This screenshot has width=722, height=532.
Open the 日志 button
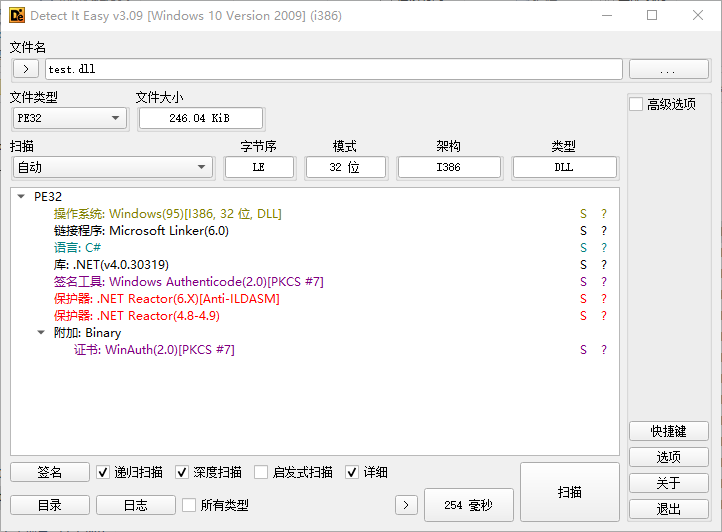coord(136,505)
